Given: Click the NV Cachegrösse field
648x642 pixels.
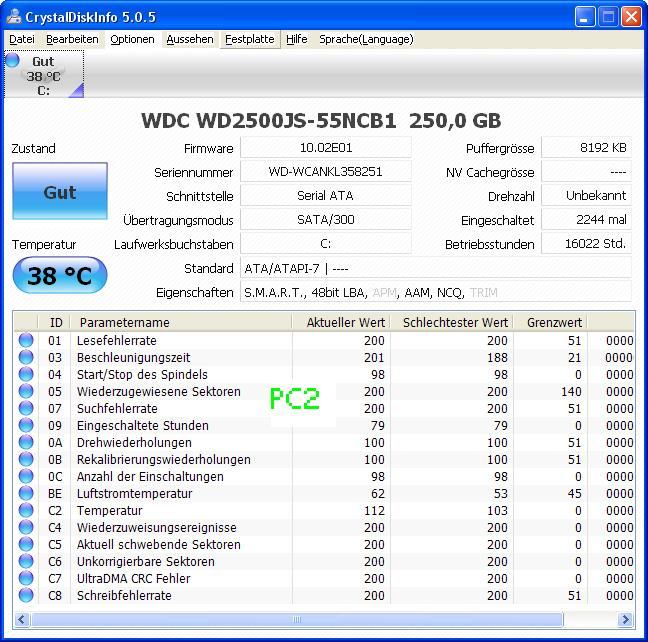Looking at the screenshot, I should pos(586,172).
